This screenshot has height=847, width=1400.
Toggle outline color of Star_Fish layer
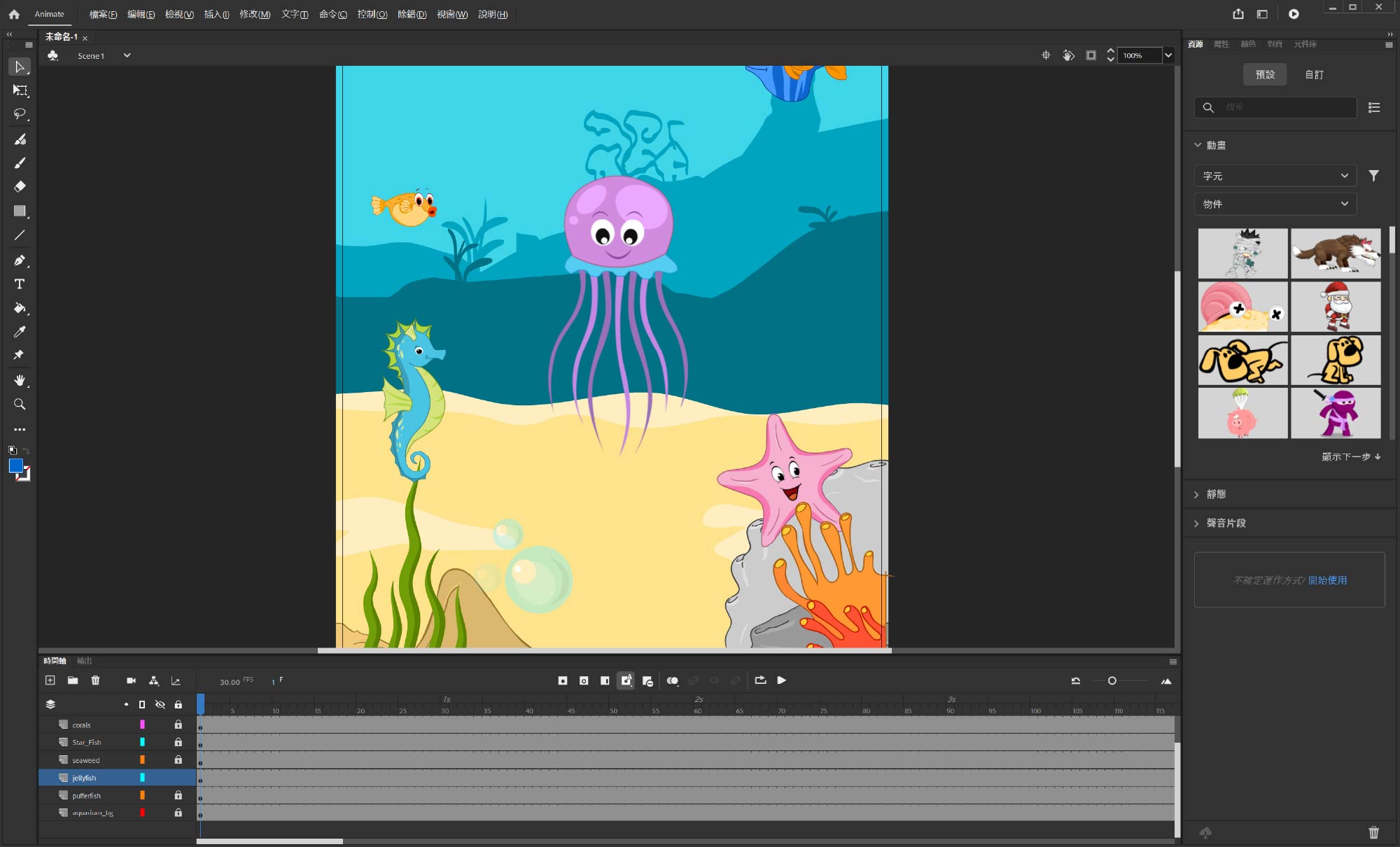tap(142, 742)
